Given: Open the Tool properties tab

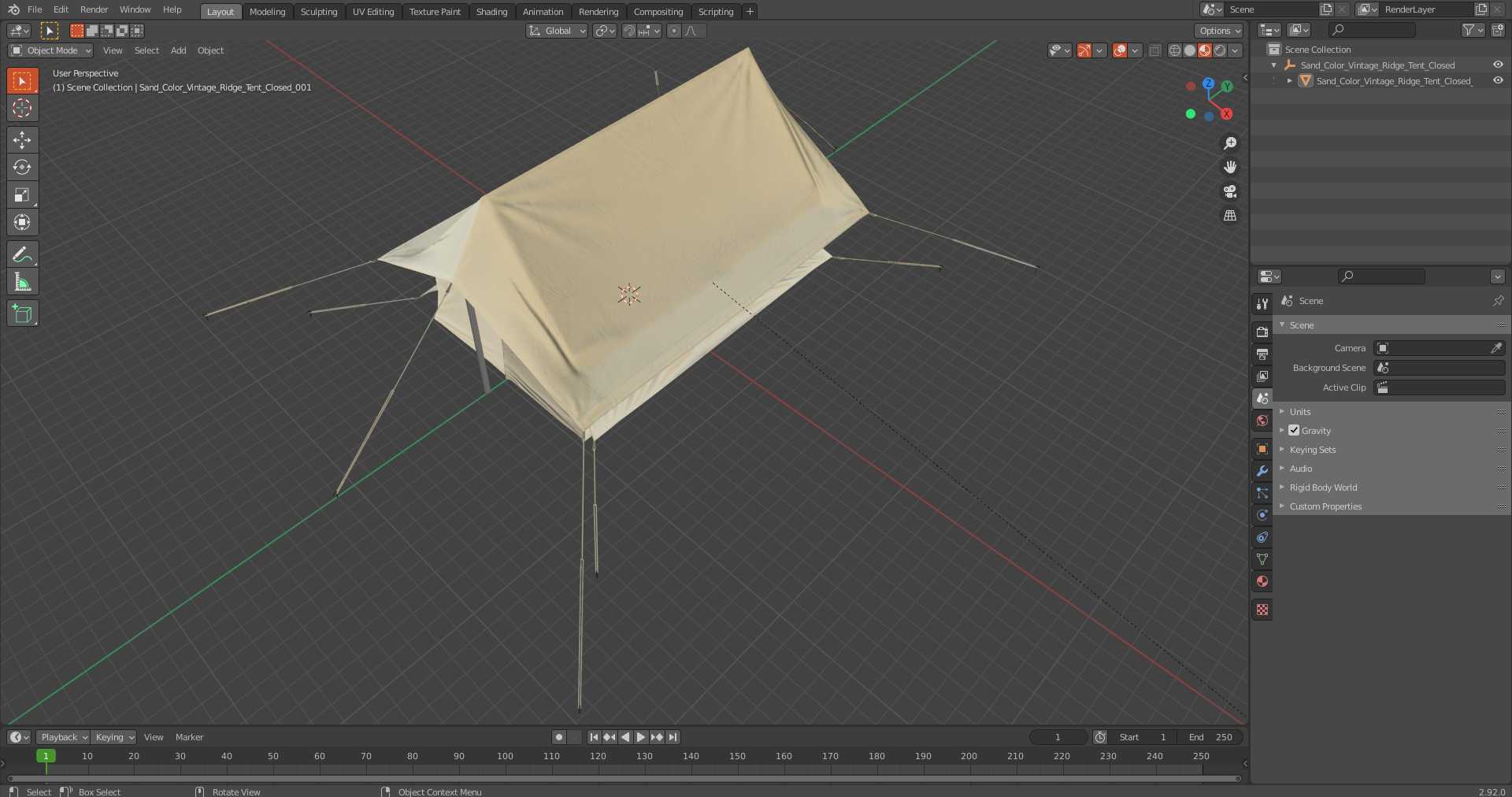Looking at the screenshot, I should click(x=1262, y=304).
